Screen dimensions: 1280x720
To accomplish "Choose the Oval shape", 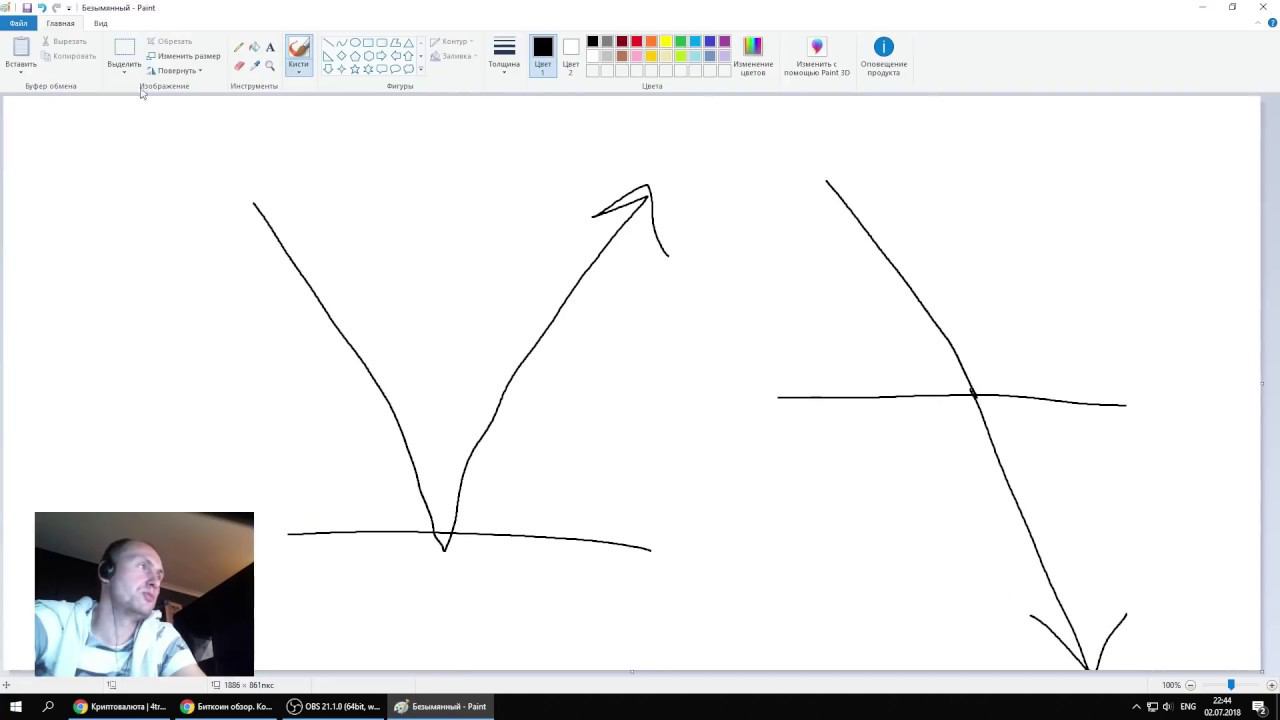I will pyautogui.click(x=355, y=43).
